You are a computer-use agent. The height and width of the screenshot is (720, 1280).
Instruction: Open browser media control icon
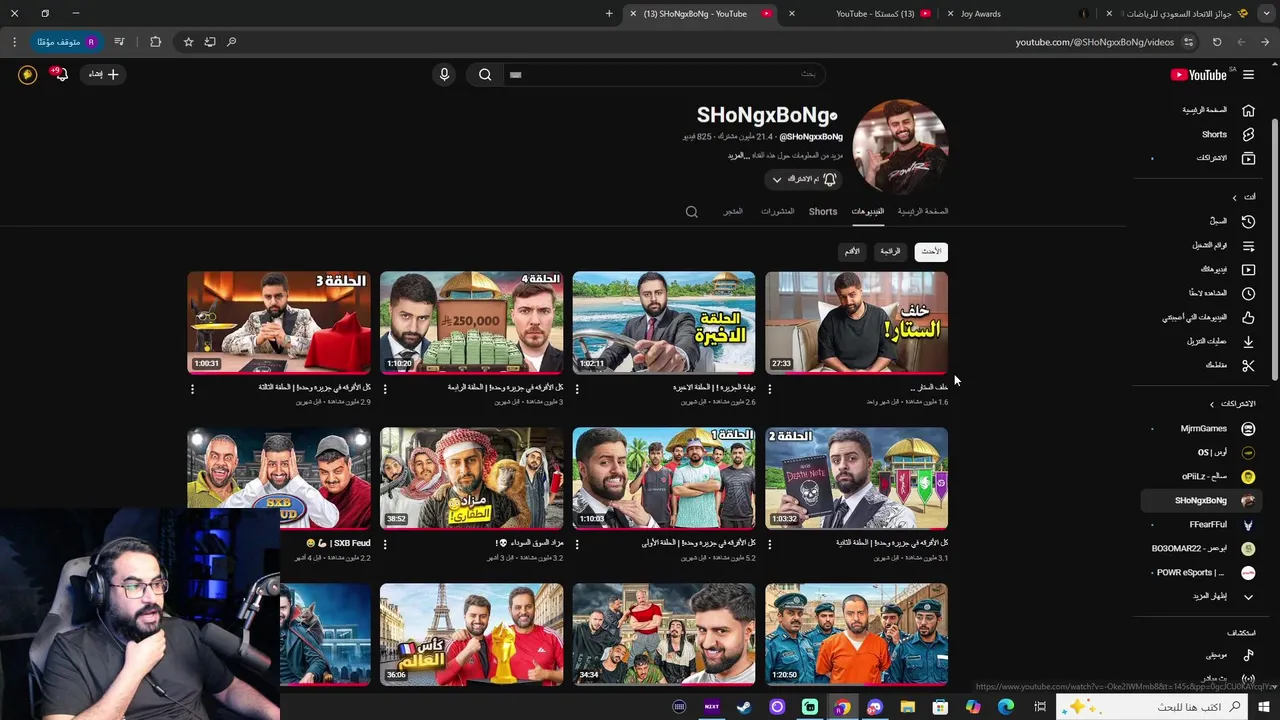tap(119, 42)
